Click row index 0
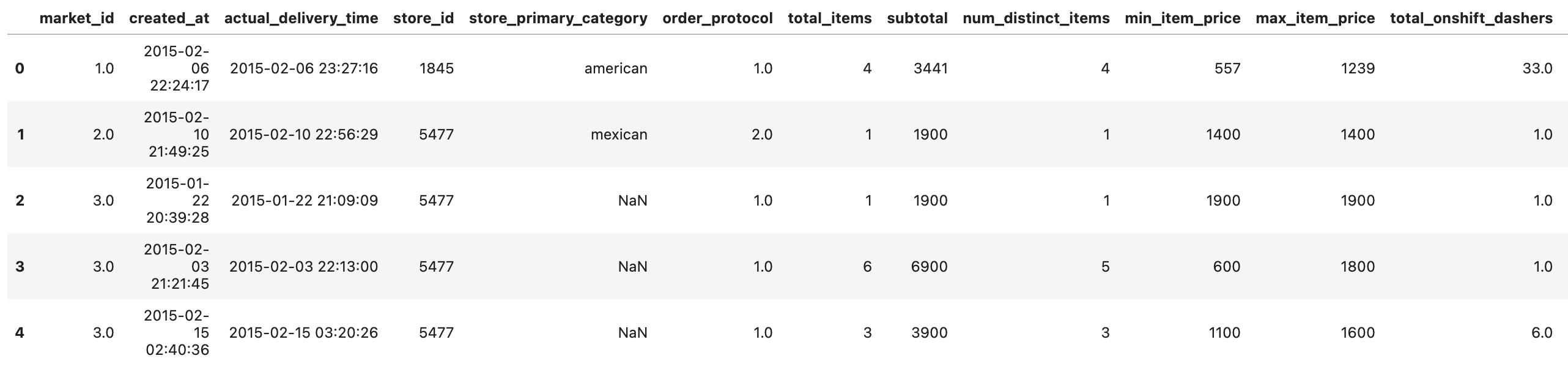This screenshot has height=383, width=1568. point(20,69)
